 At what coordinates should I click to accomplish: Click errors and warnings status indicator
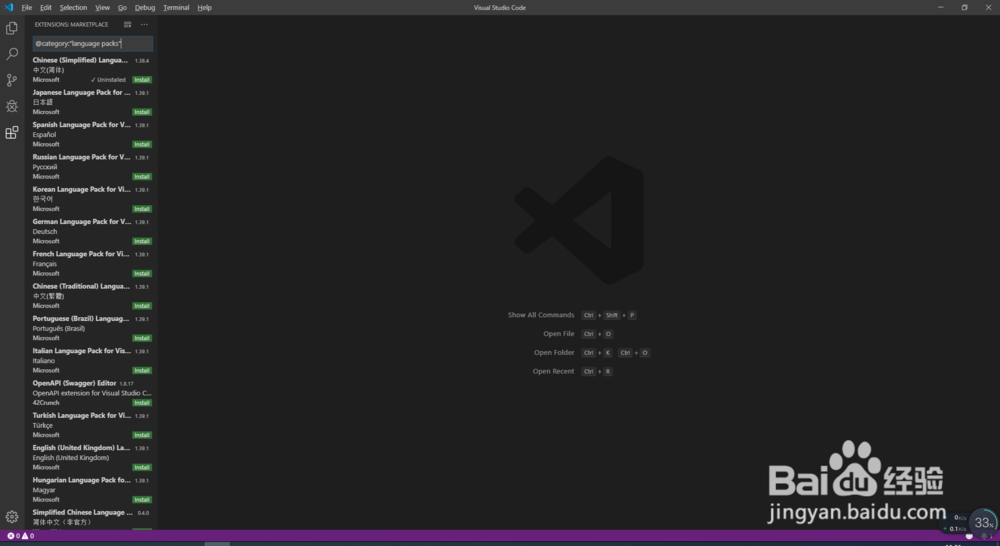point(20,536)
